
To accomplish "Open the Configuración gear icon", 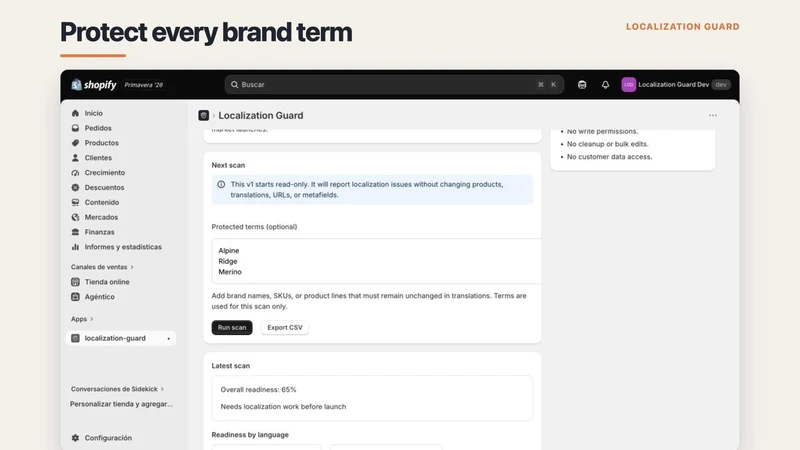I will pyautogui.click(x=76, y=438).
